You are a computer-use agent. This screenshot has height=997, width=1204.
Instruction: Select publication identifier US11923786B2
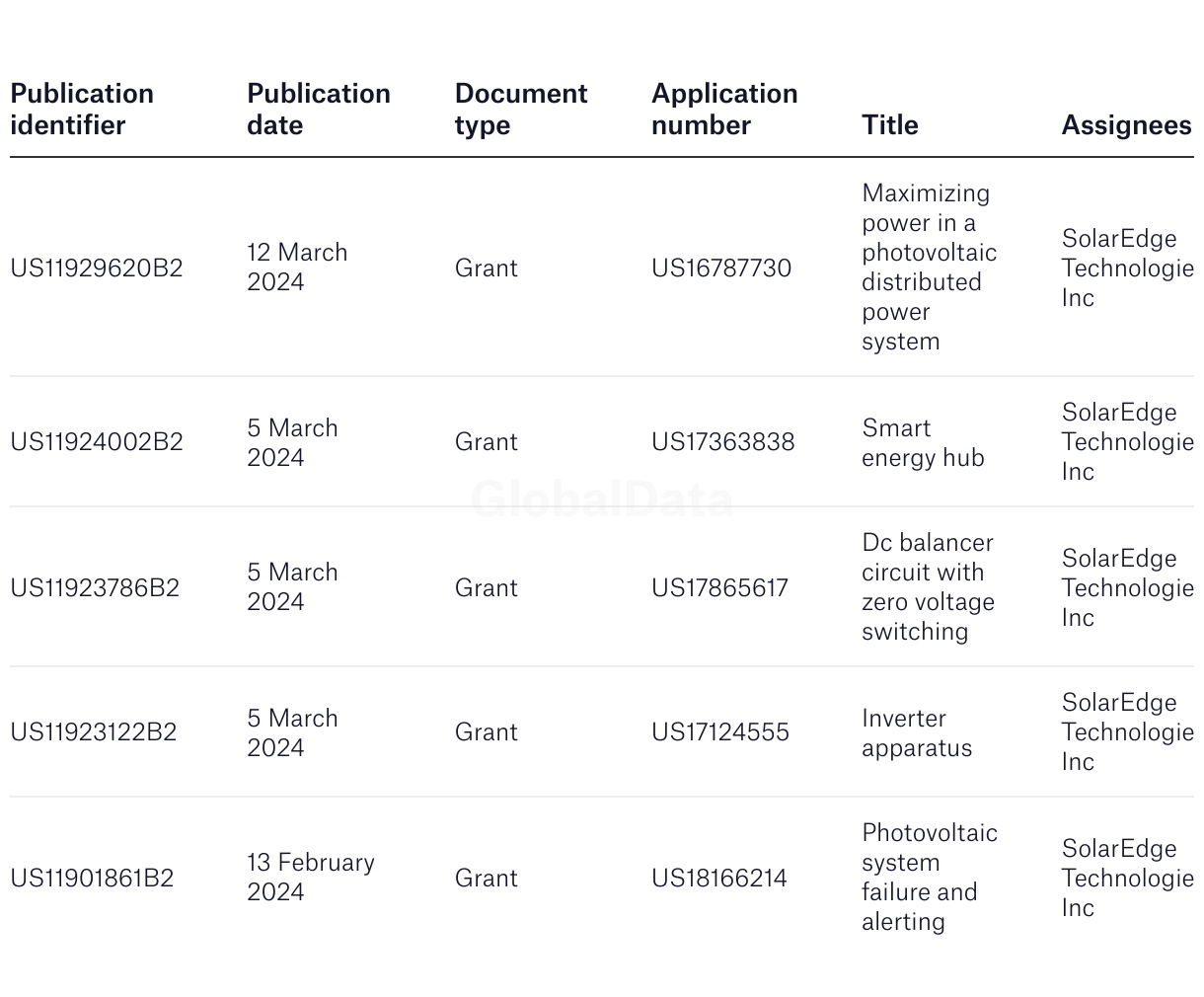pyautogui.click(x=95, y=587)
